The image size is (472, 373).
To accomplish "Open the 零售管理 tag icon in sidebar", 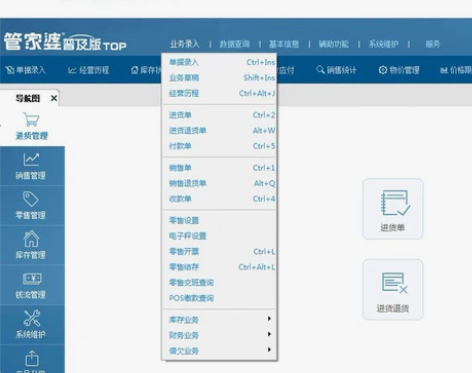I will coord(30,199).
